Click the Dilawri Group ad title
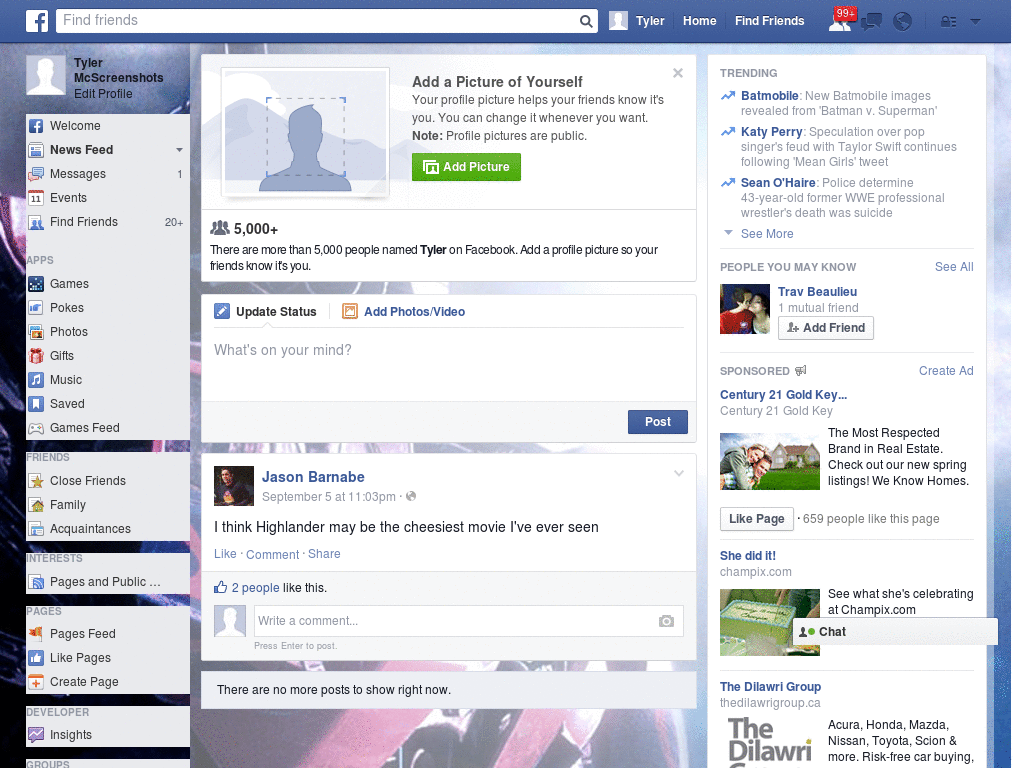The height and width of the screenshot is (768, 1024). 770,687
